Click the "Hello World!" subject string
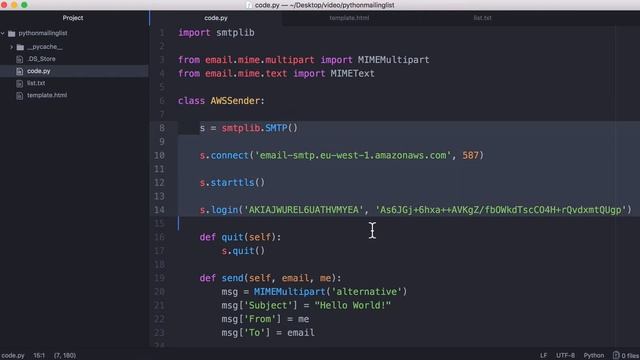The height and width of the screenshot is (360, 640). click(353, 305)
